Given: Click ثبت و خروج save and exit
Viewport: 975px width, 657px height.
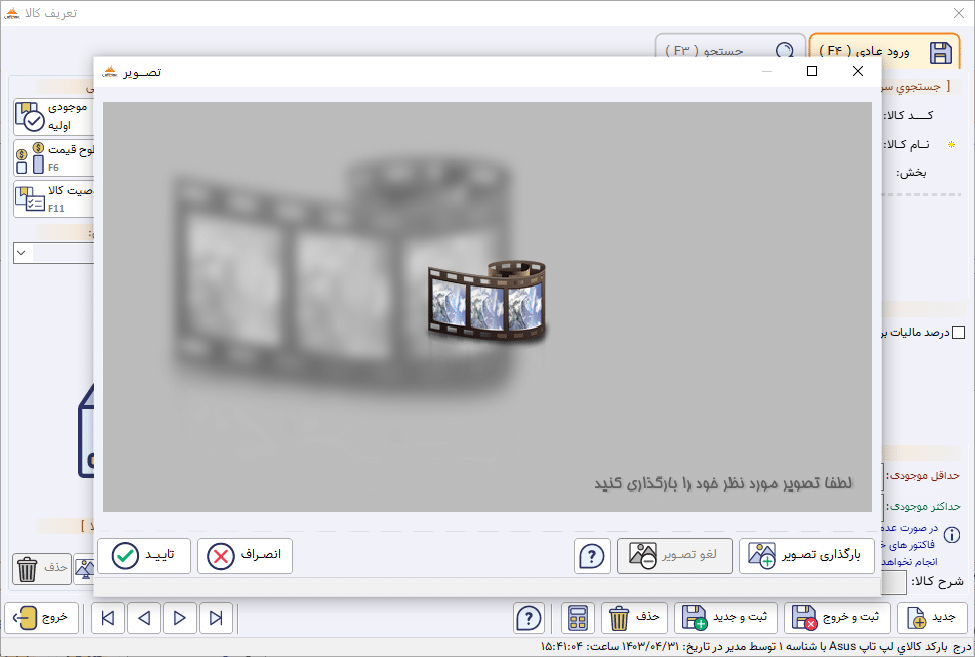Looking at the screenshot, I should coord(837,618).
